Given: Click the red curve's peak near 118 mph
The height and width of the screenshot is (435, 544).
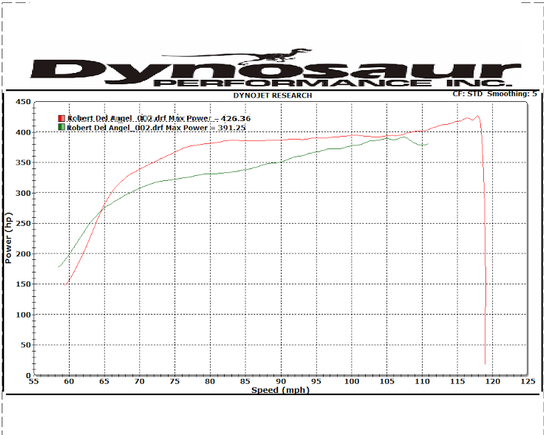Looking at the screenshot, I should [x=478, y=116].
